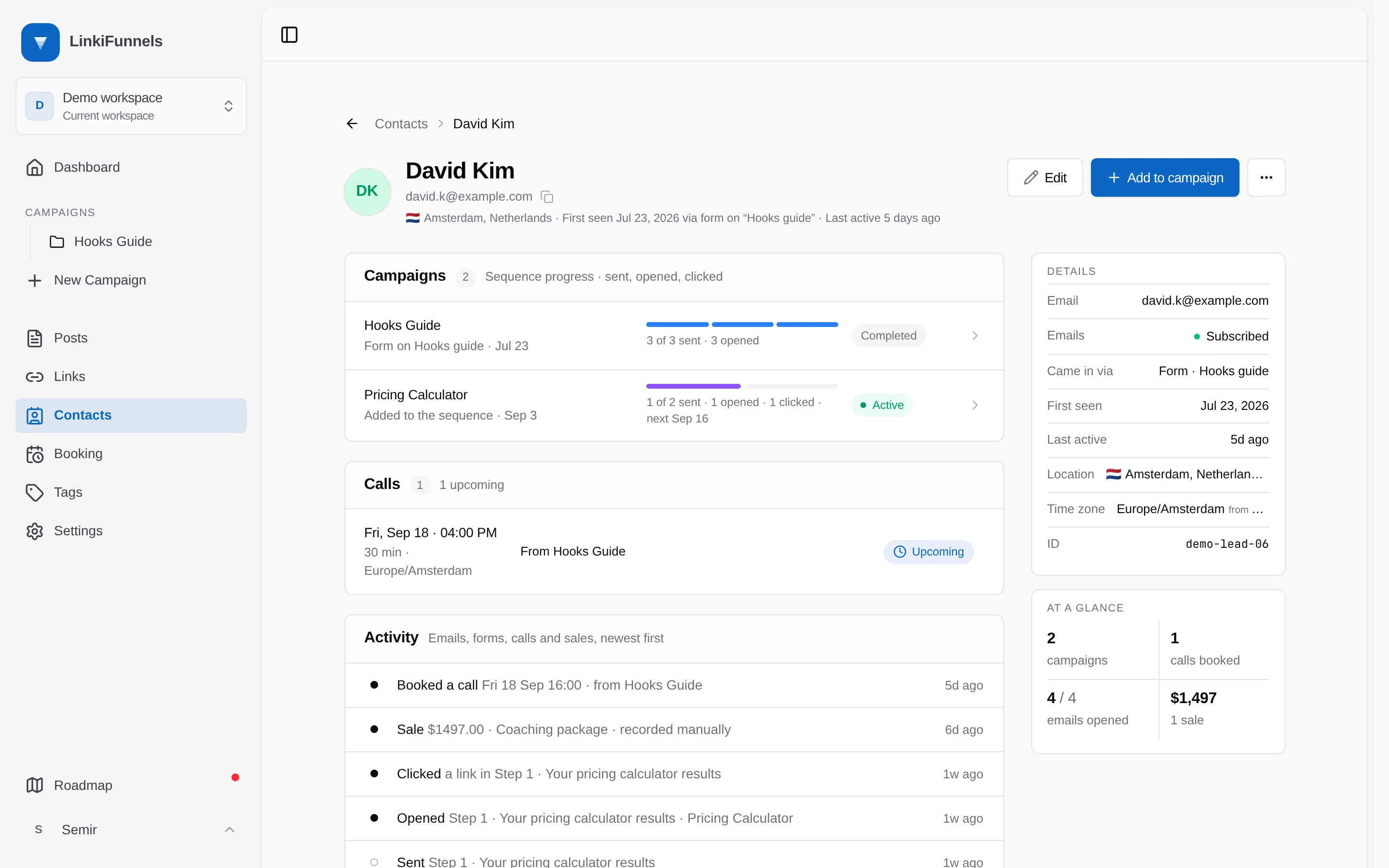Click the Calls count badge 1
This screenshot has height=868, width=1389.
[x=420, y=485]
